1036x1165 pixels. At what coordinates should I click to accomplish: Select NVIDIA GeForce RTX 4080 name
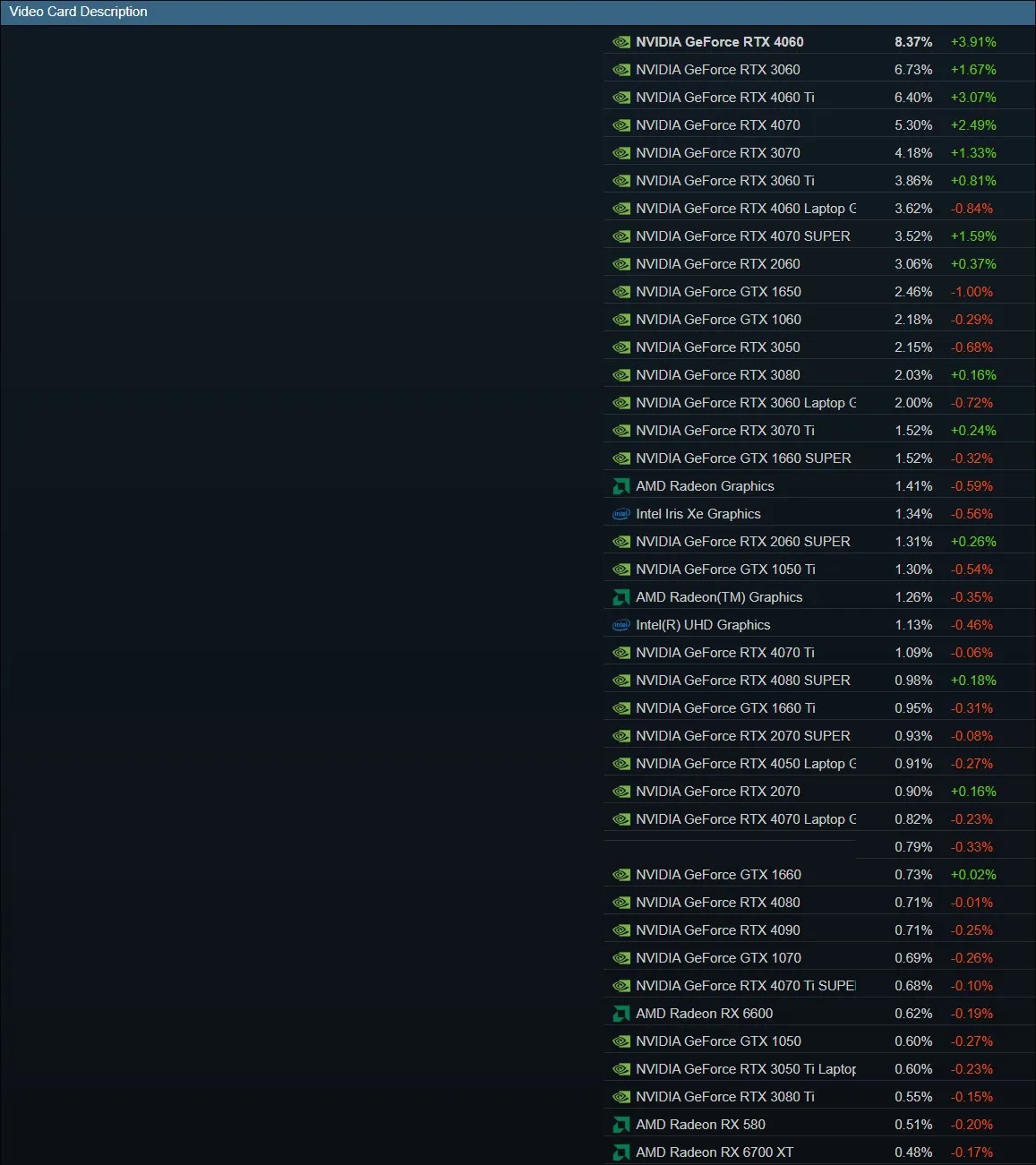point(718,903)
